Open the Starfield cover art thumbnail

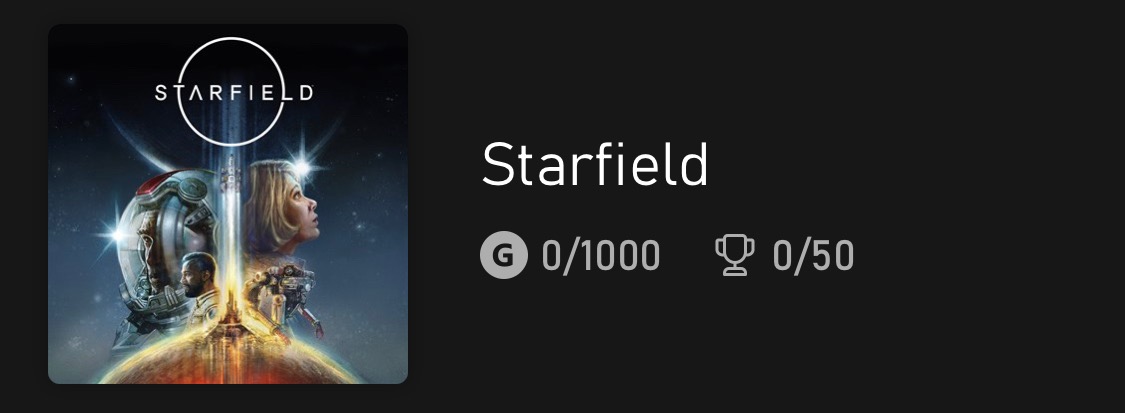tap(228, 204)
